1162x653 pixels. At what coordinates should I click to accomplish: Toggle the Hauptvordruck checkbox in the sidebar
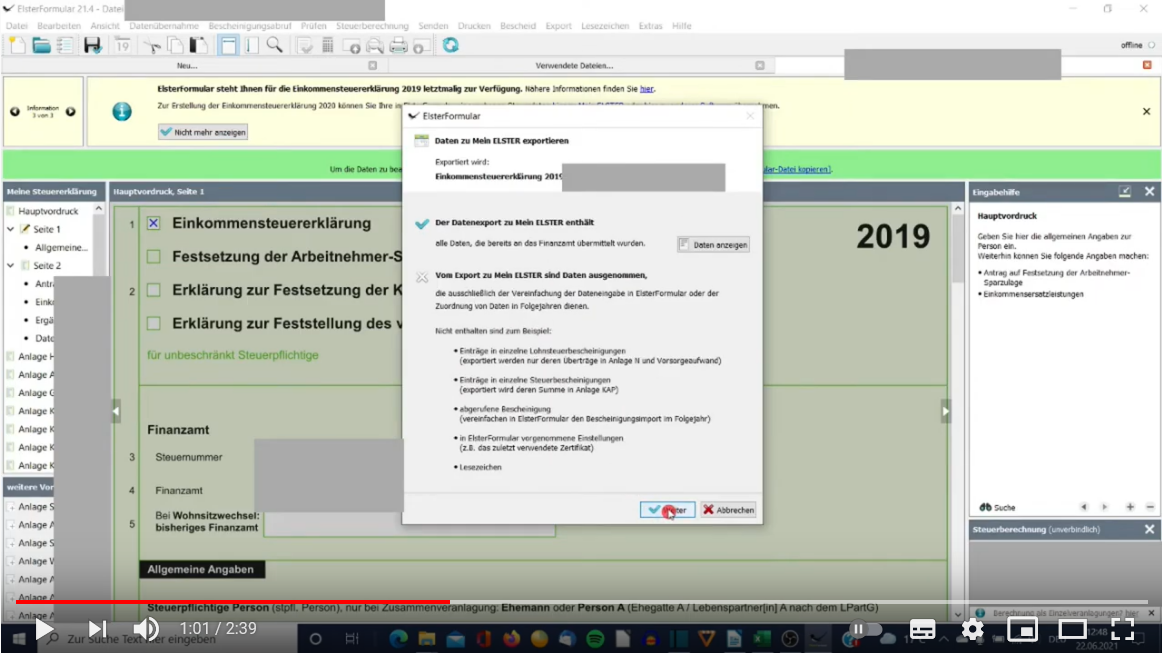click(10, 211)
